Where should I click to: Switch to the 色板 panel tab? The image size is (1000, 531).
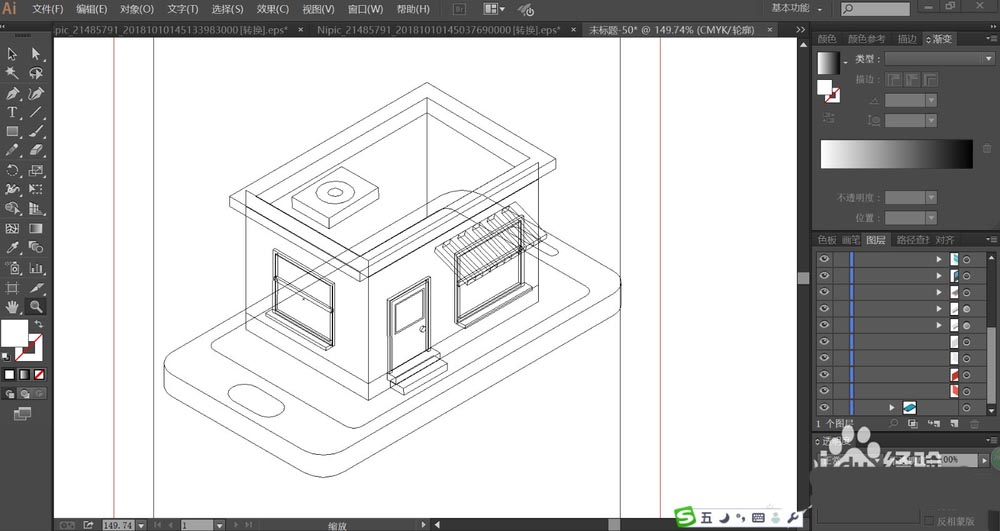tap(827, 240)
